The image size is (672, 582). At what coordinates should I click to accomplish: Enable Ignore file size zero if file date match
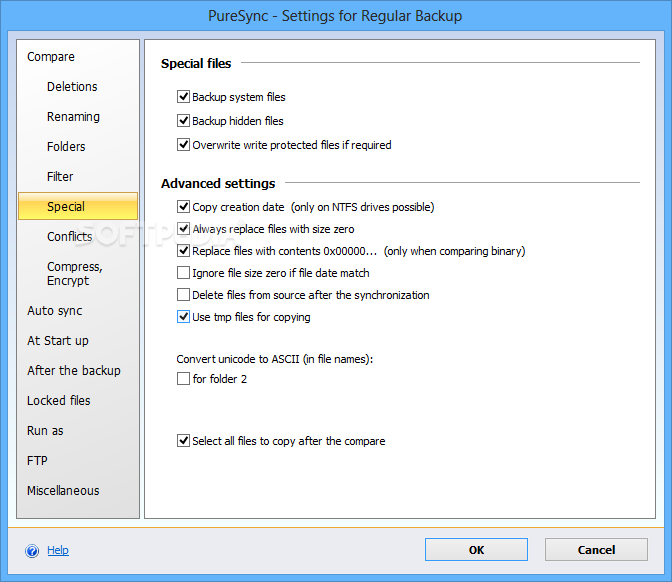coord(183,273)
